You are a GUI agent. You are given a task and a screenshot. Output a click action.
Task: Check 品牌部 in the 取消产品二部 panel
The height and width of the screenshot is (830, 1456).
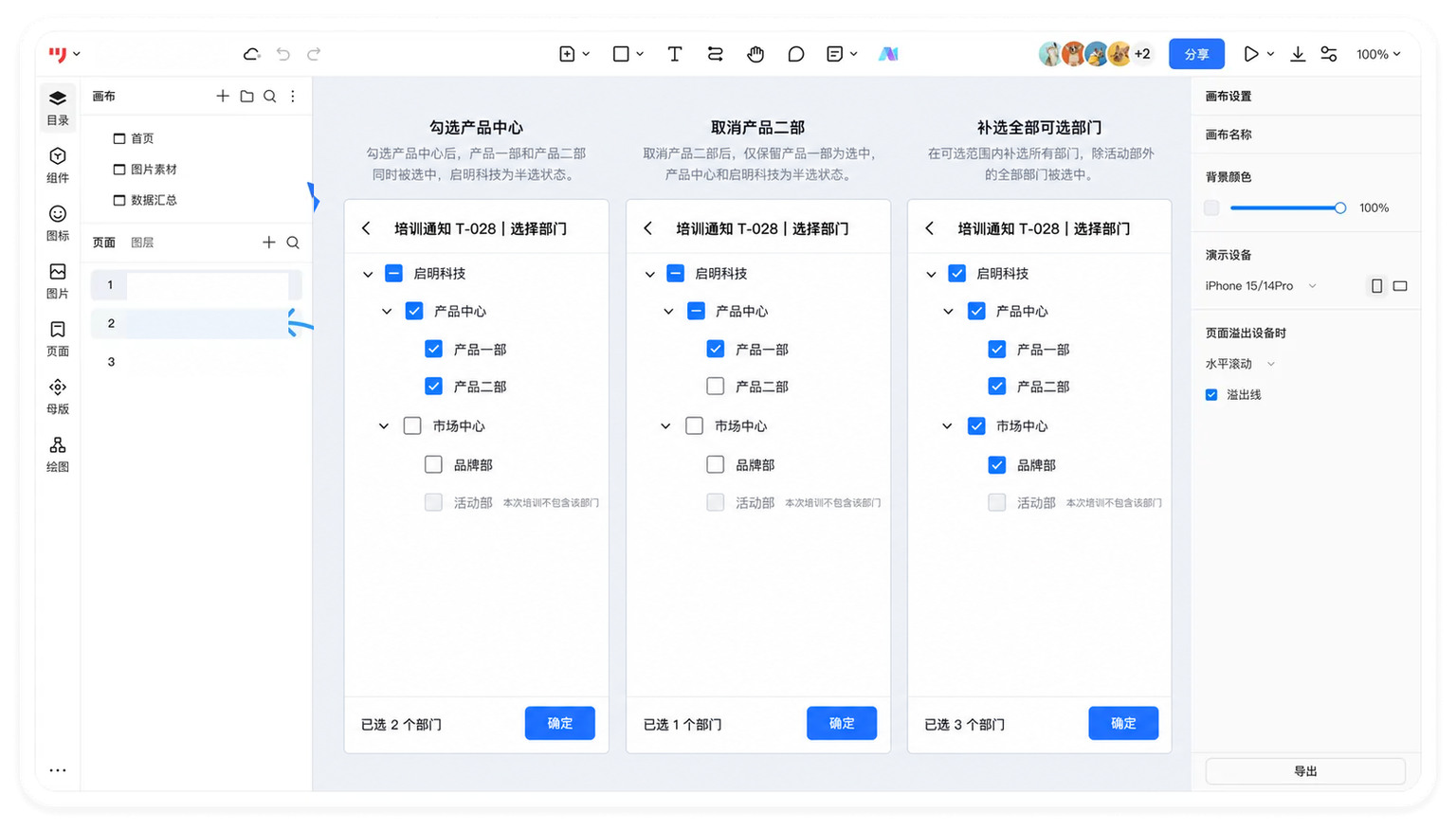(716, 464)
